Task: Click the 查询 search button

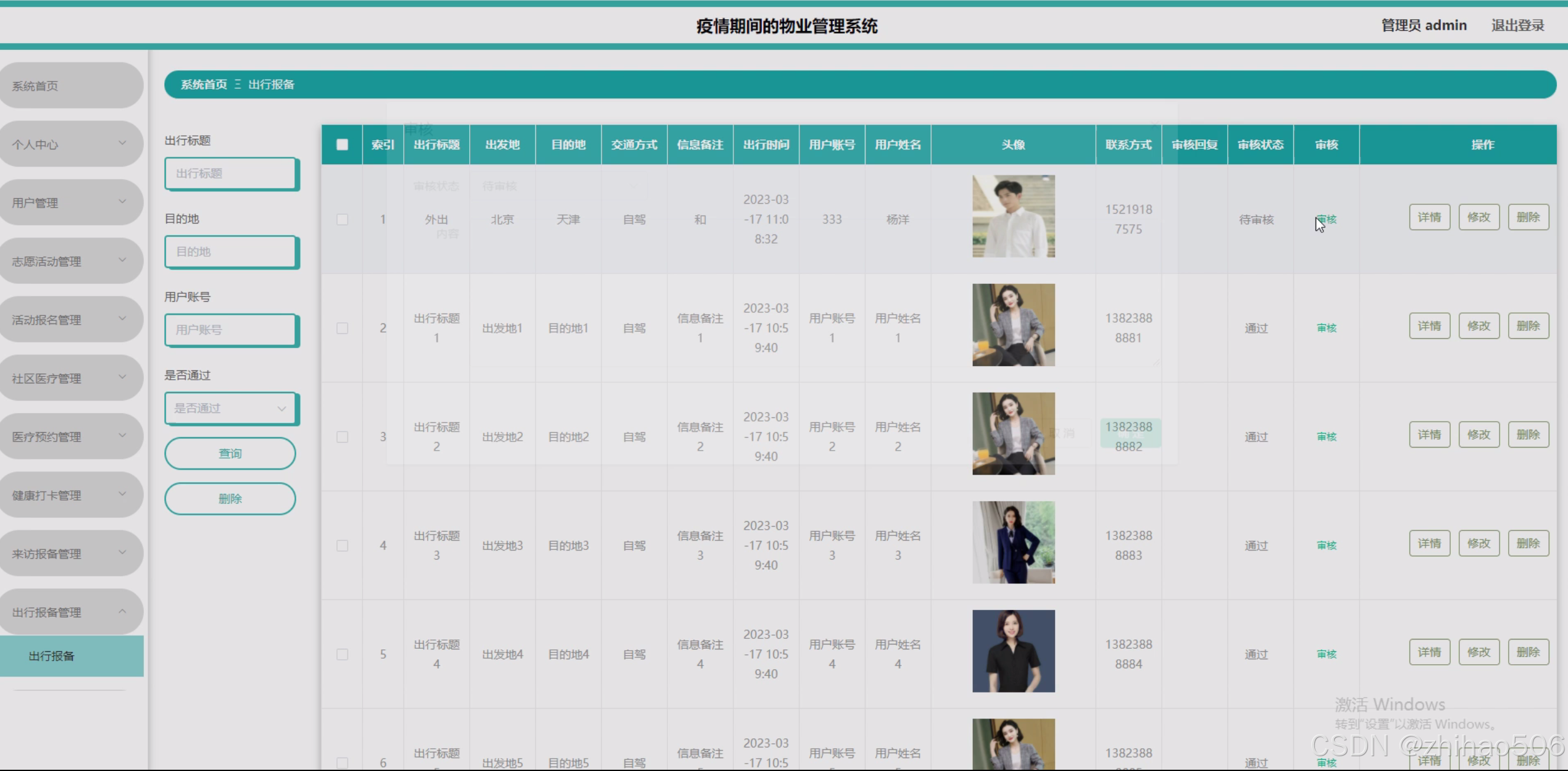Action: 230,453
